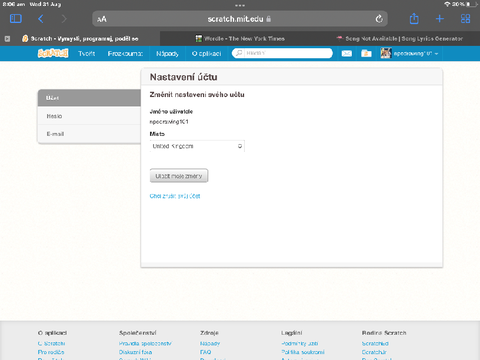Click the Scratch logo
The image size is (480, 360).
(x=53, y=53)
